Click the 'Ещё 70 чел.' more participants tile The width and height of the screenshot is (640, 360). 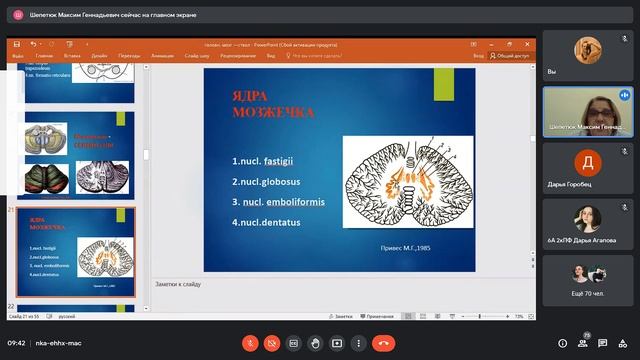coord(588,280)
